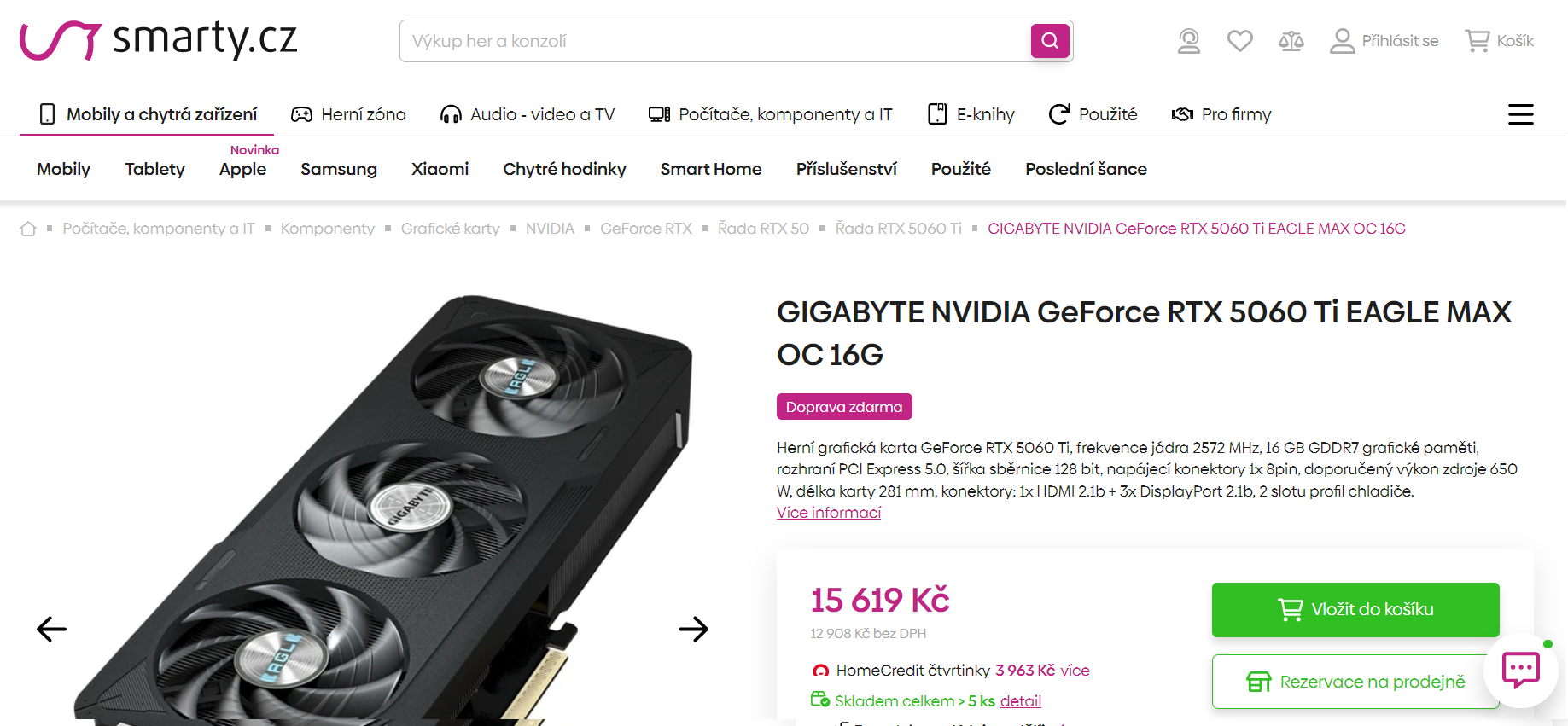
Task: Open the customer support headset icon
Action: (1189, 41)
